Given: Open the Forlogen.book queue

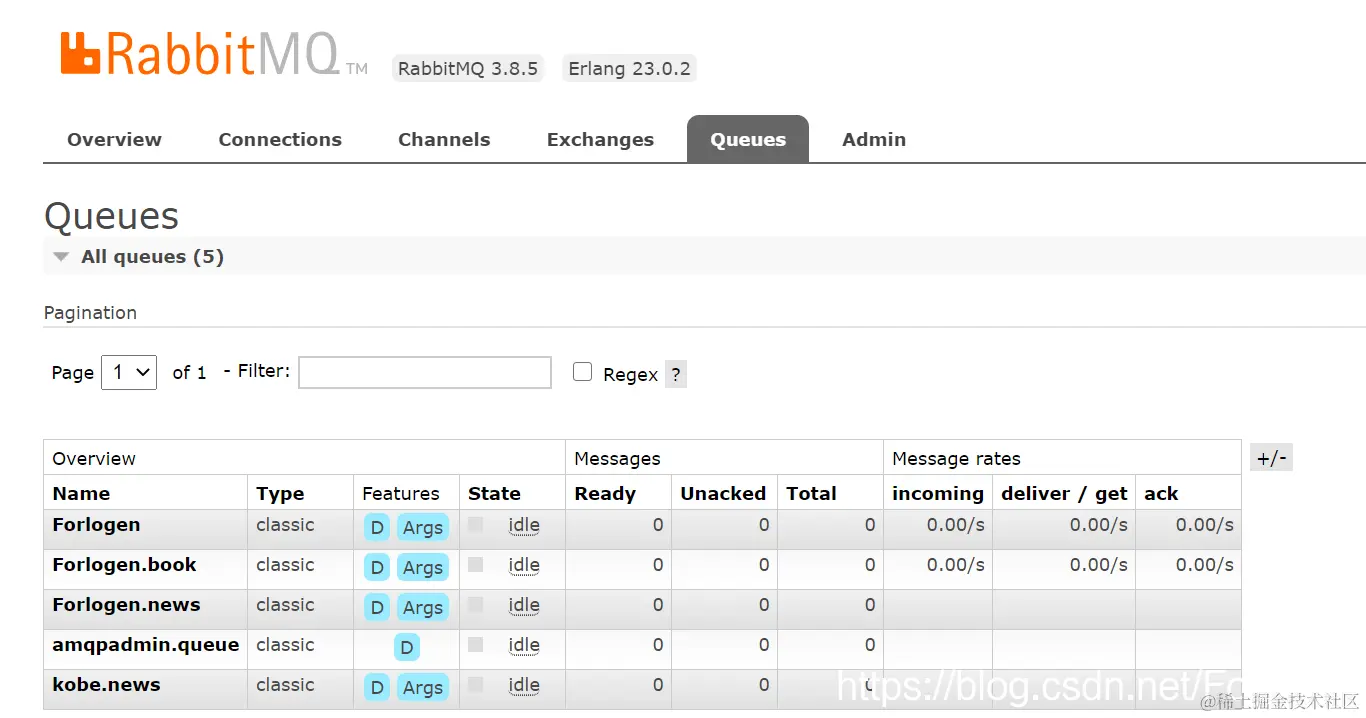Looking at the screenshot, I should (124, 565).
